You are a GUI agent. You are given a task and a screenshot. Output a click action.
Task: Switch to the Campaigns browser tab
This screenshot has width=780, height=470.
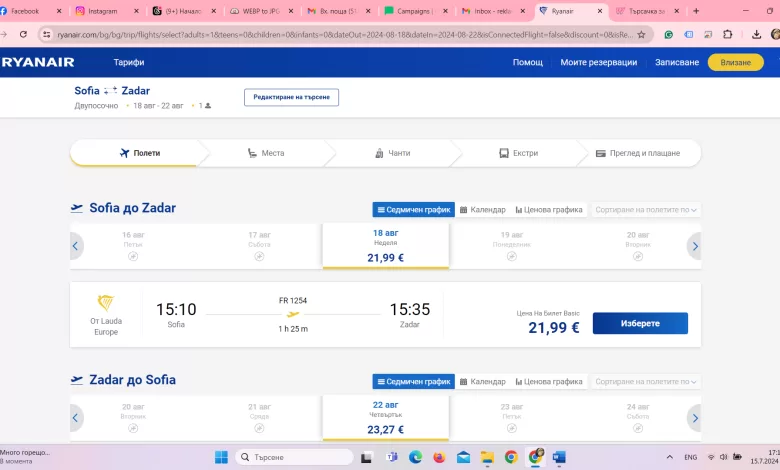click(x=413, y=11)
